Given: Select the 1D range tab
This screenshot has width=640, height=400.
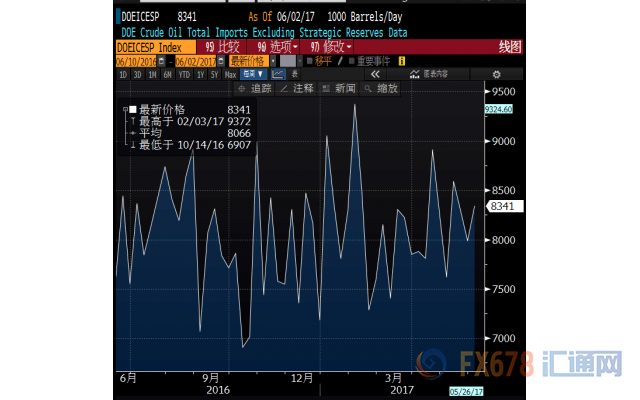Looking at the screenshot, I should [x=123, y=75].
